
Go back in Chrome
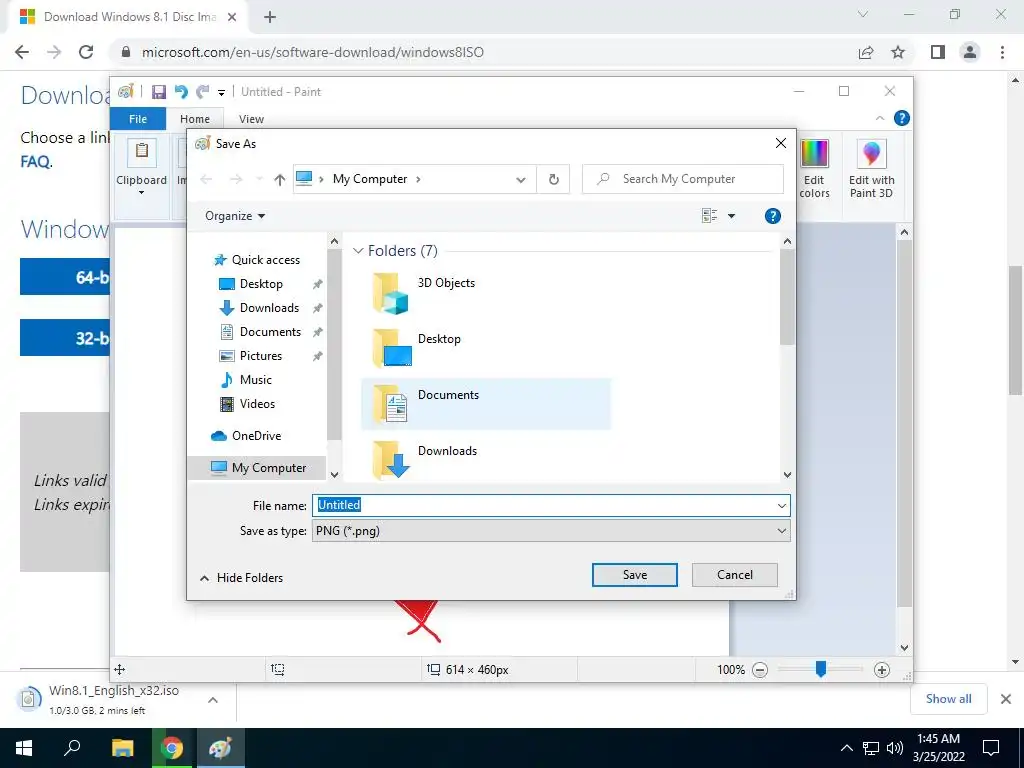pyautogui.click(x=22, y=52)
